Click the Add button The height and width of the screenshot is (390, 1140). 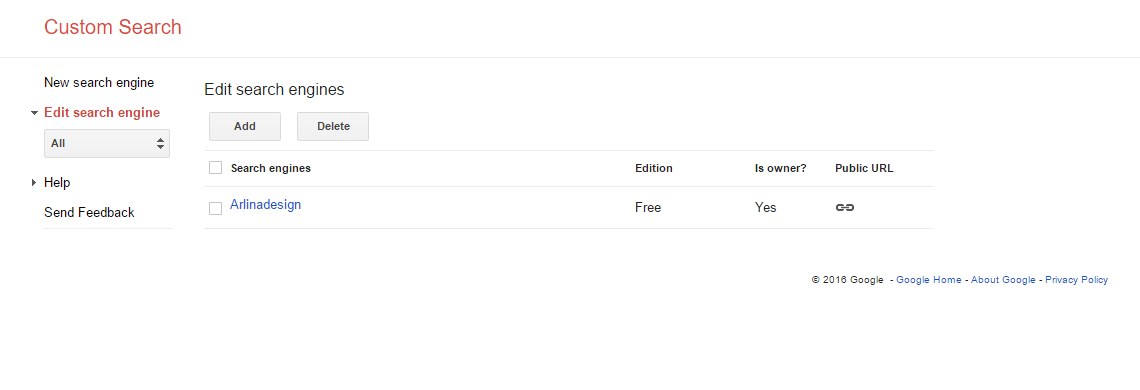[x=245, y=127]
